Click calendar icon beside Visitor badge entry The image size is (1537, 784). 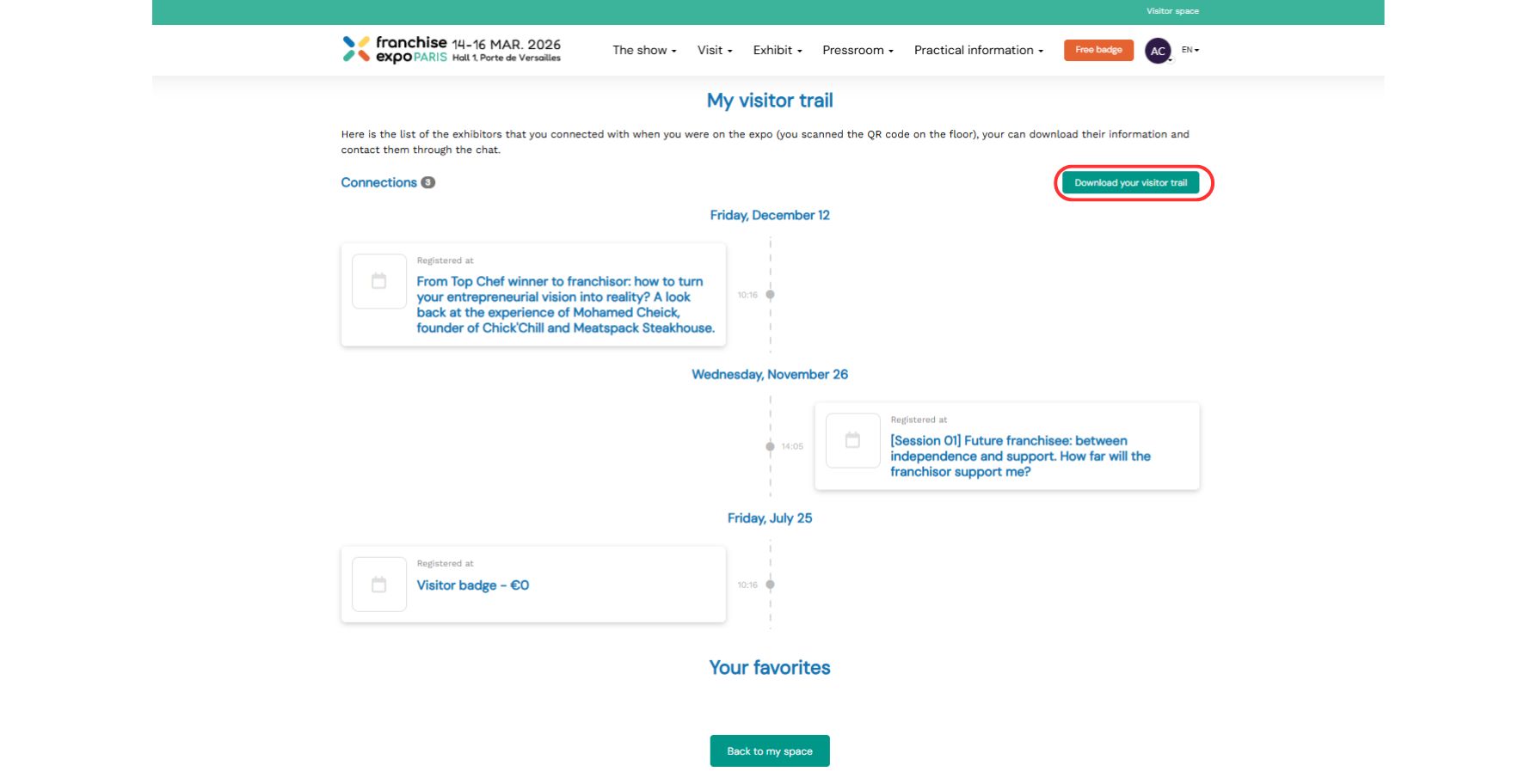tap(378, 585)
